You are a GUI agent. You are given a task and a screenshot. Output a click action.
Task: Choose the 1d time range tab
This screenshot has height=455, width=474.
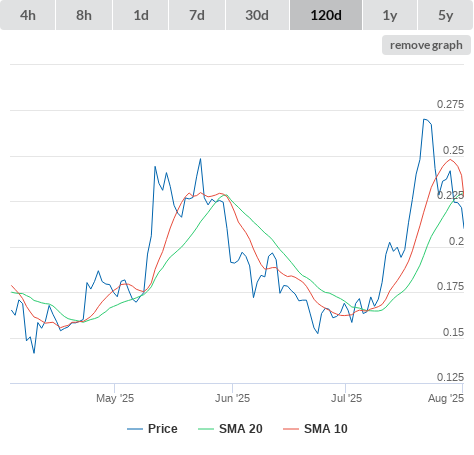141,15
